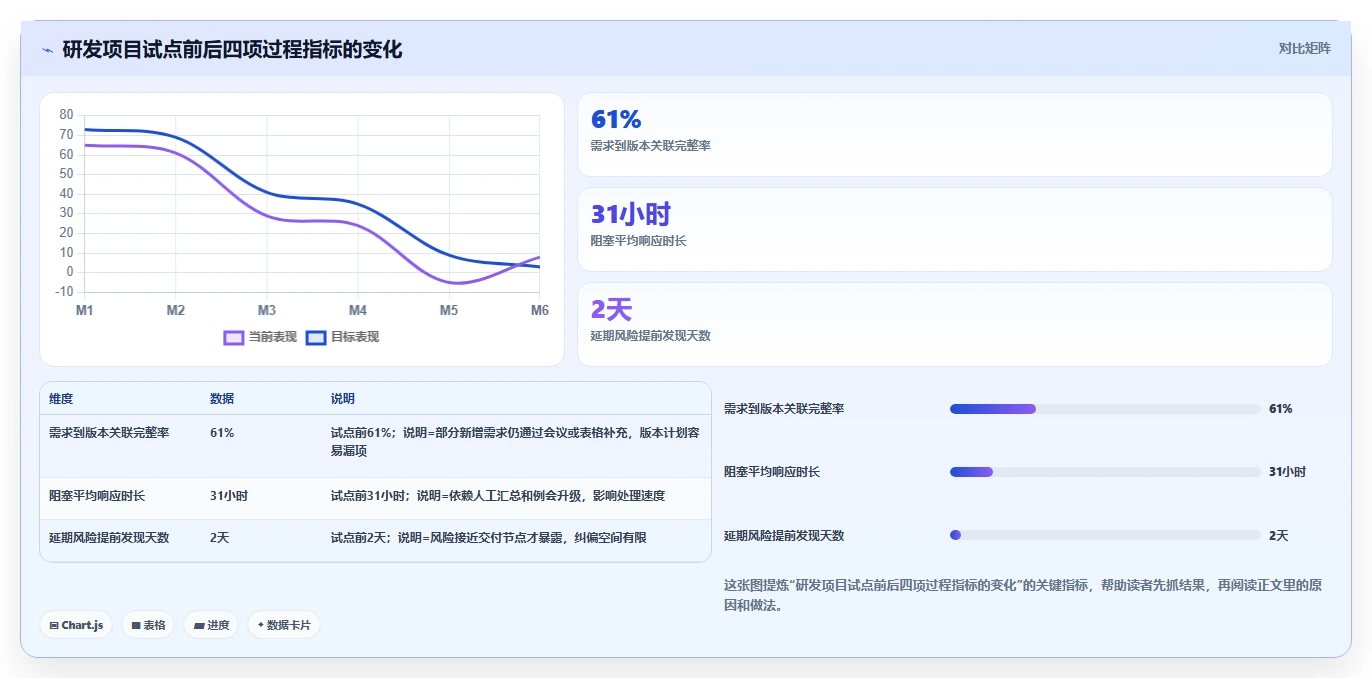Click the 80 y-axis label
The image size is (1372, 678).
(66, 115)
